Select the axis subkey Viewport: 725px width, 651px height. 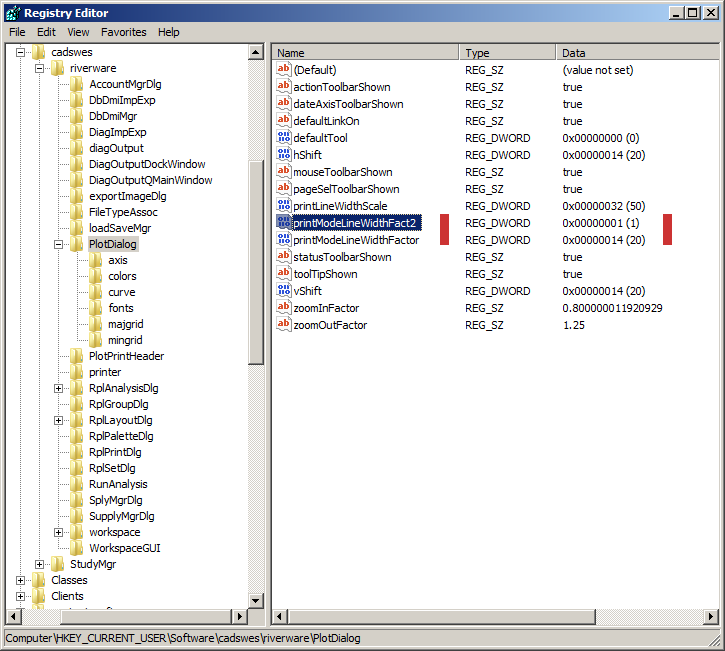tap(117, 260)
